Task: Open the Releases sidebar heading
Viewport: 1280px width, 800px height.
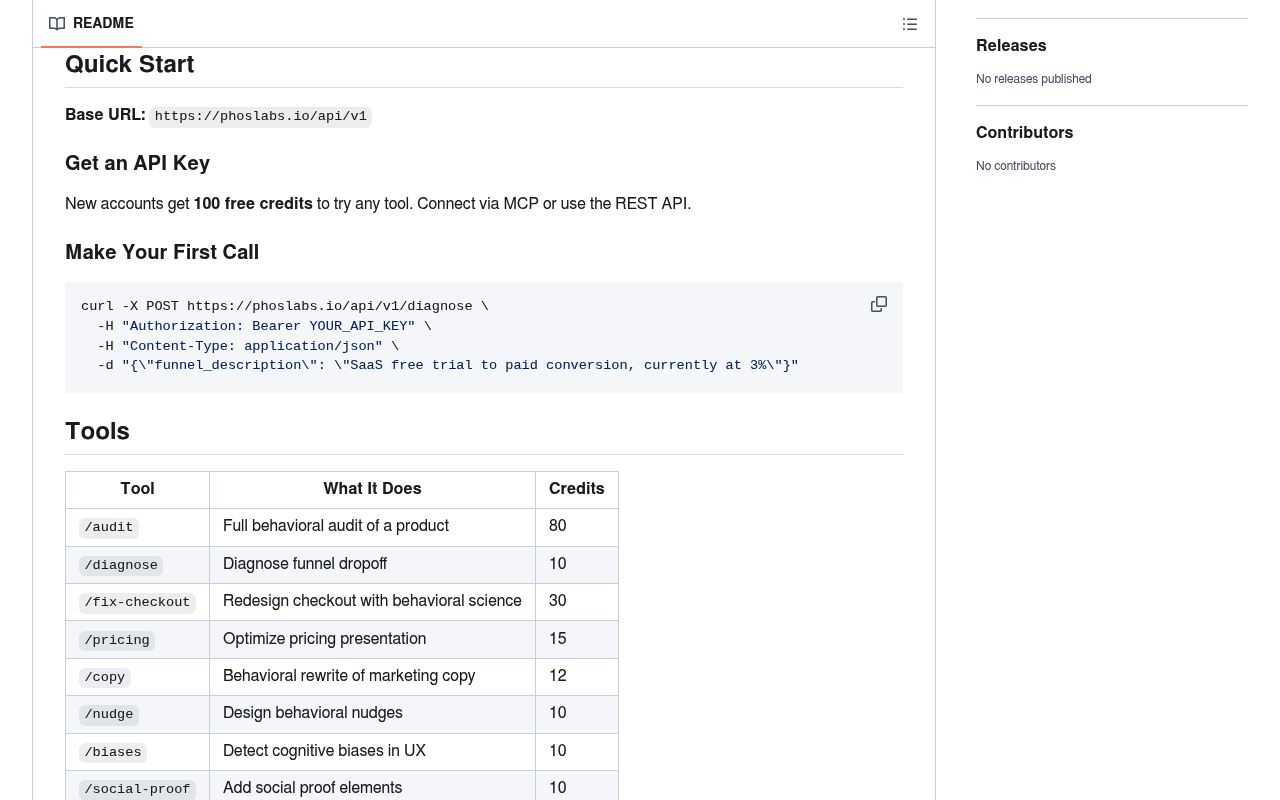Action: [x=1011, y=46]
